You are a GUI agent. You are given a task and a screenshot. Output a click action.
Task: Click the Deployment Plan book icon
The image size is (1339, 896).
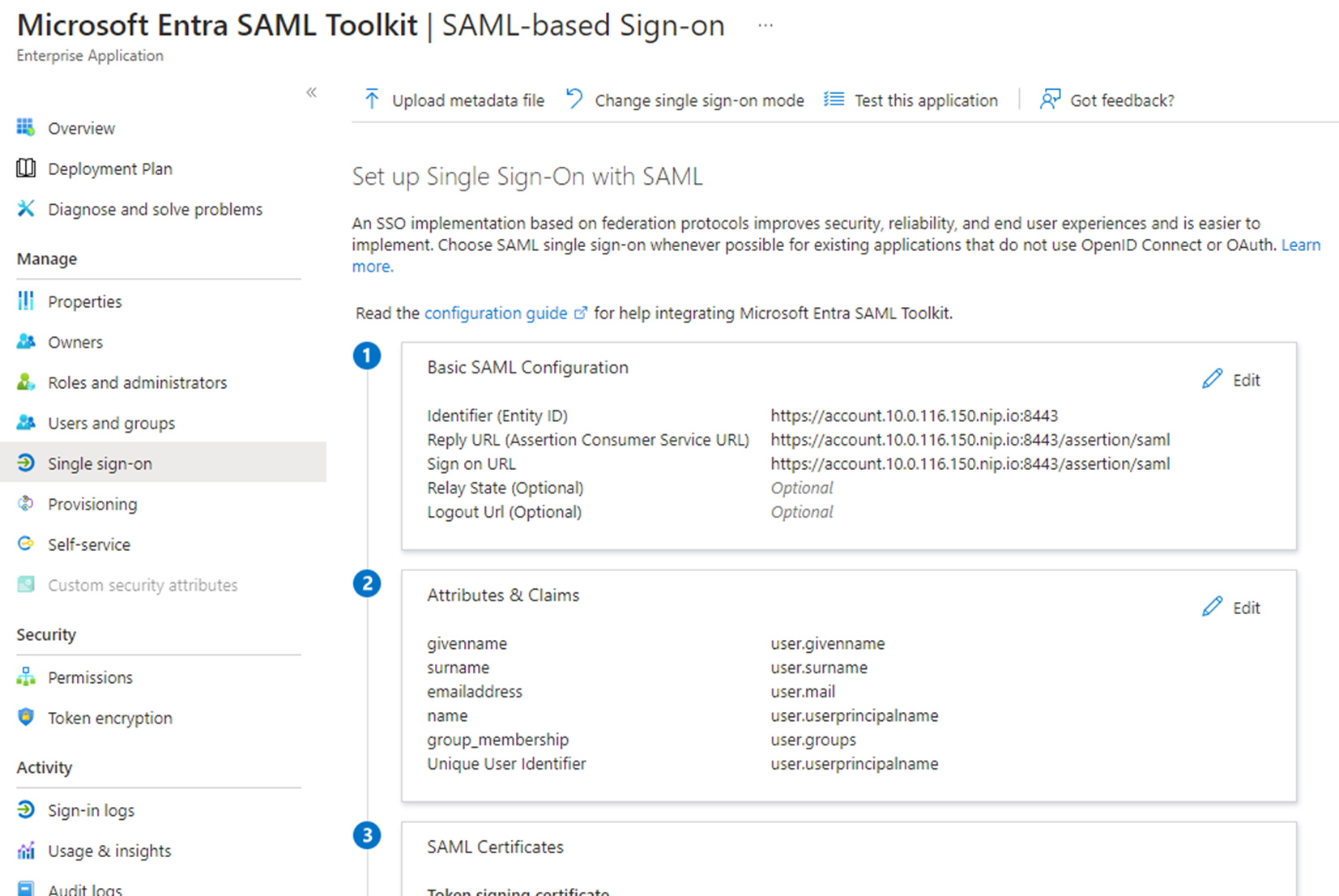[25, 169]
